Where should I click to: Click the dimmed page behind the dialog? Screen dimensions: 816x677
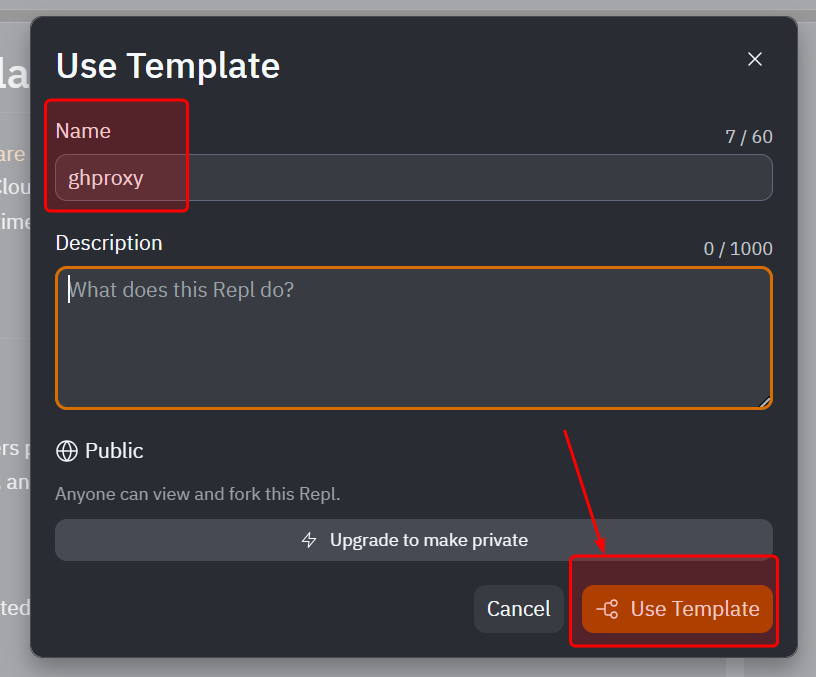[12, 400]
